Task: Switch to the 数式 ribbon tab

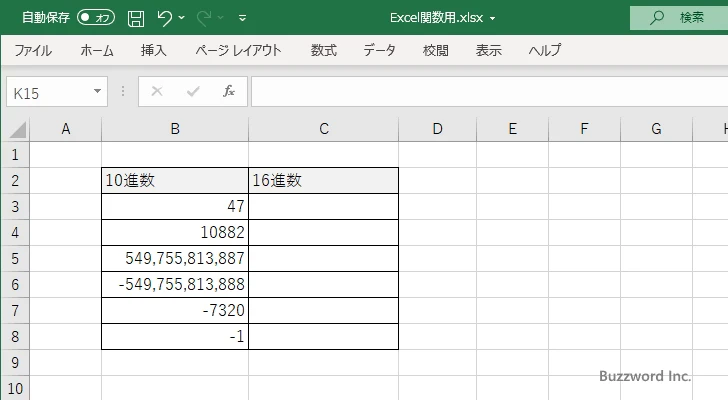Action: tap(323, 50)
